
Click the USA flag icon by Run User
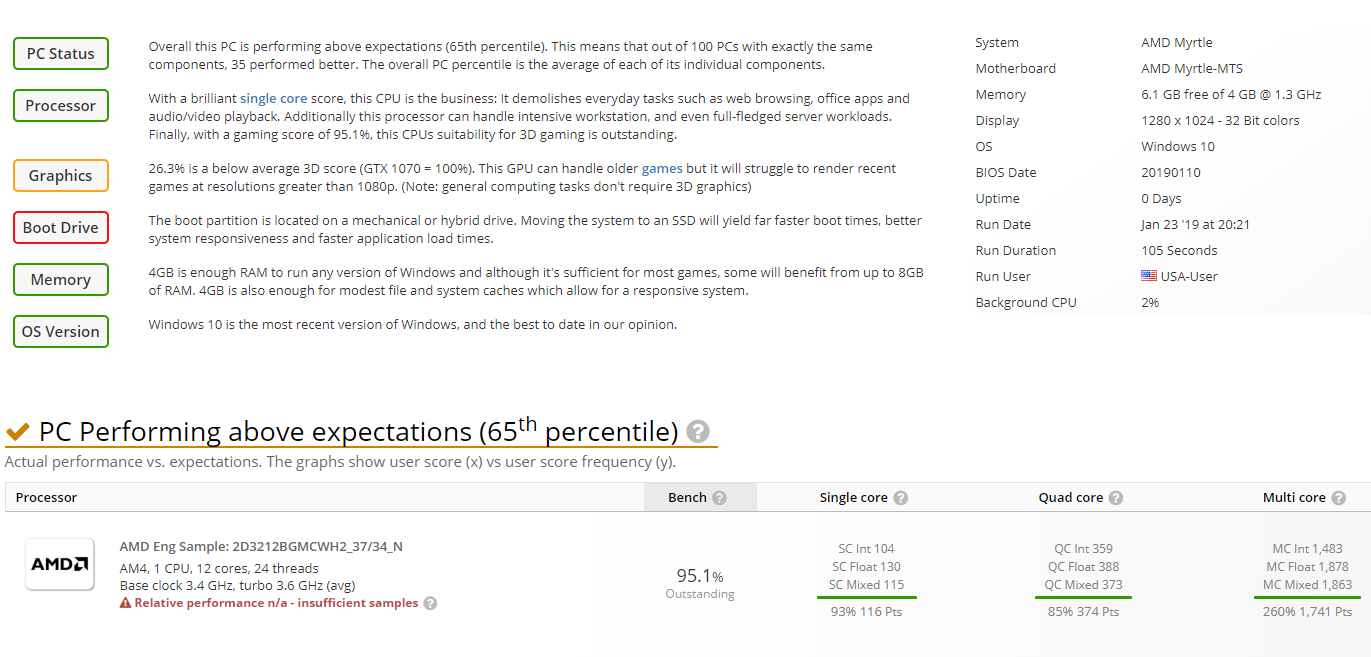pyautogui.click(x=1149, y=276)
